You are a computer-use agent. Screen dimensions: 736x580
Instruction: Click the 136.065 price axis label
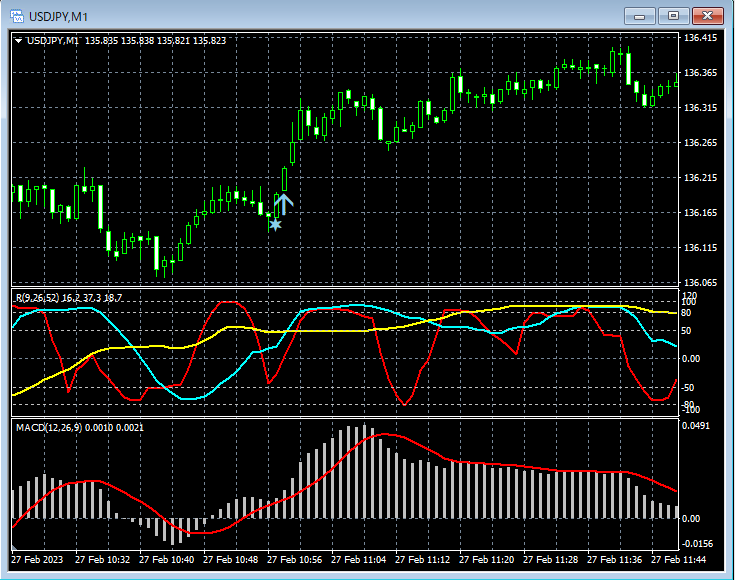click(x=699, y=283)
